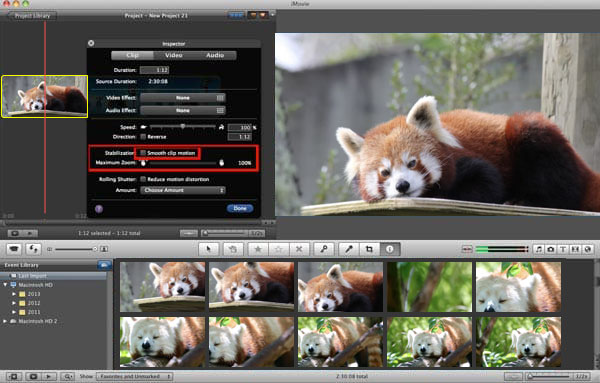The image size is (600, 383).
Task: Check the Reverse direction checkbox
Action: pyautogui.click(x=143, y=137)
